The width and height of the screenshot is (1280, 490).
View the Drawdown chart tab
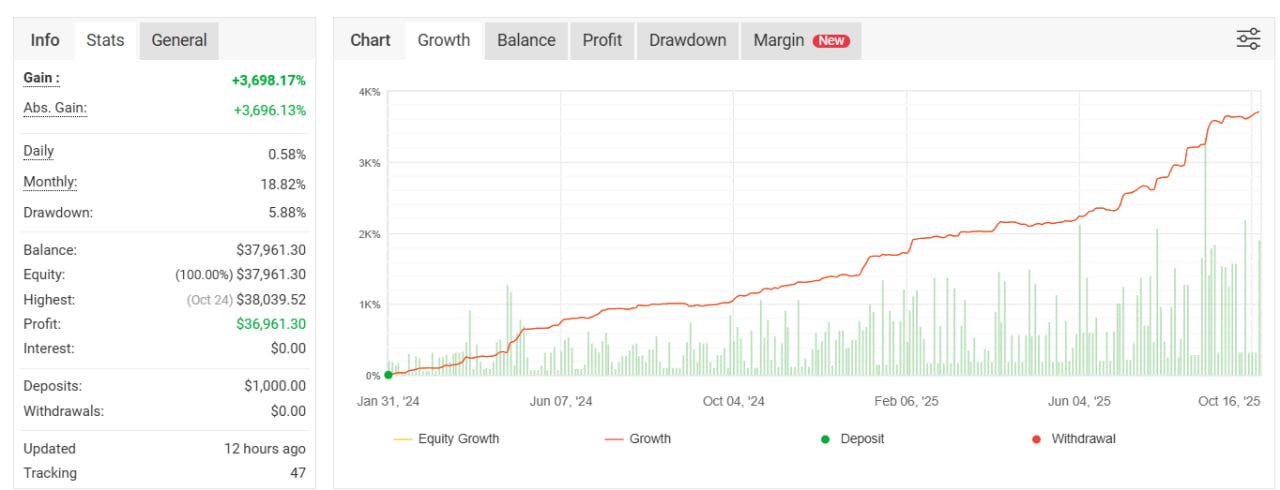tap(687, 41)
